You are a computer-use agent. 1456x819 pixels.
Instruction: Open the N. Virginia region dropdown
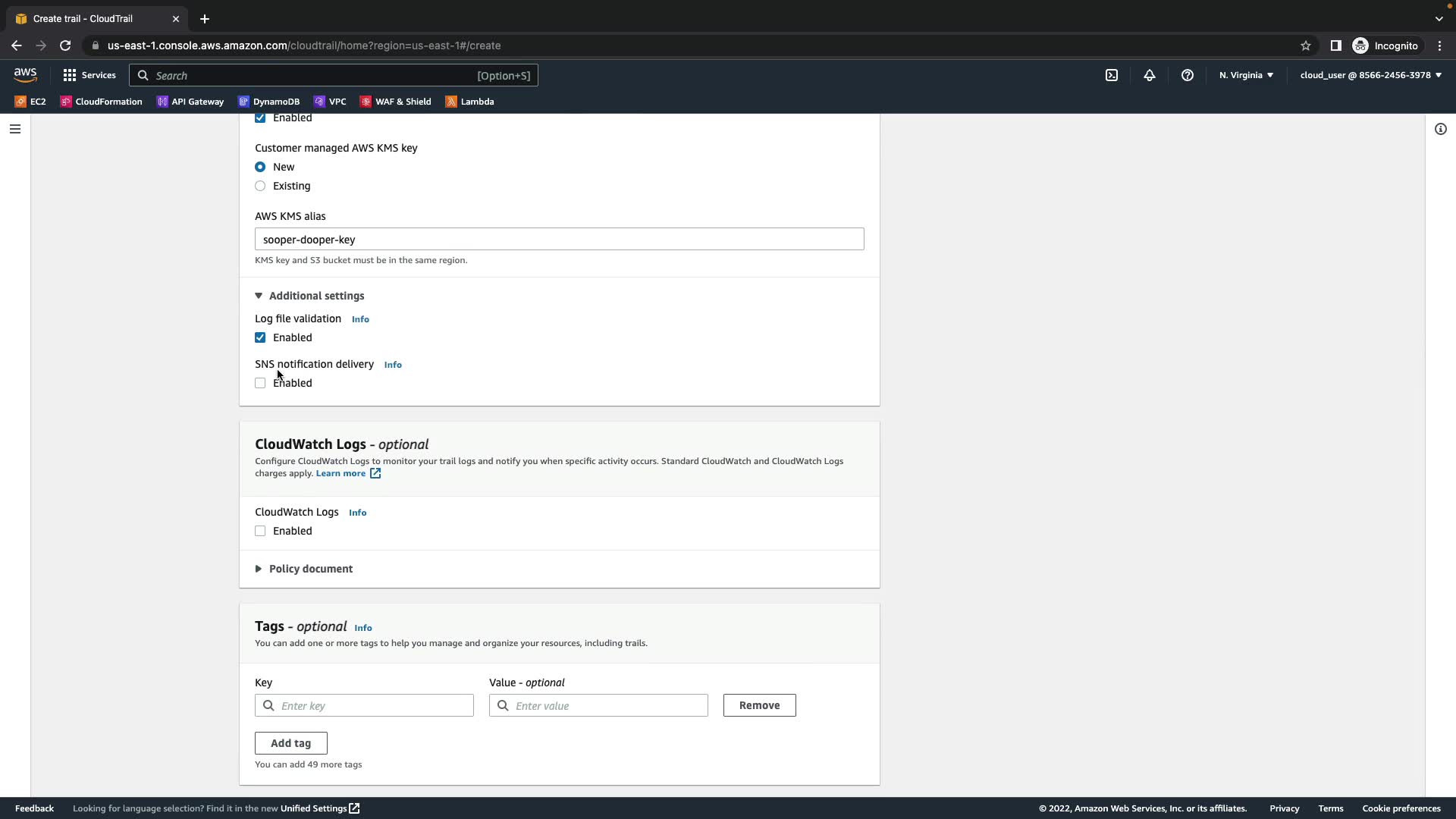pos(1246,75)
